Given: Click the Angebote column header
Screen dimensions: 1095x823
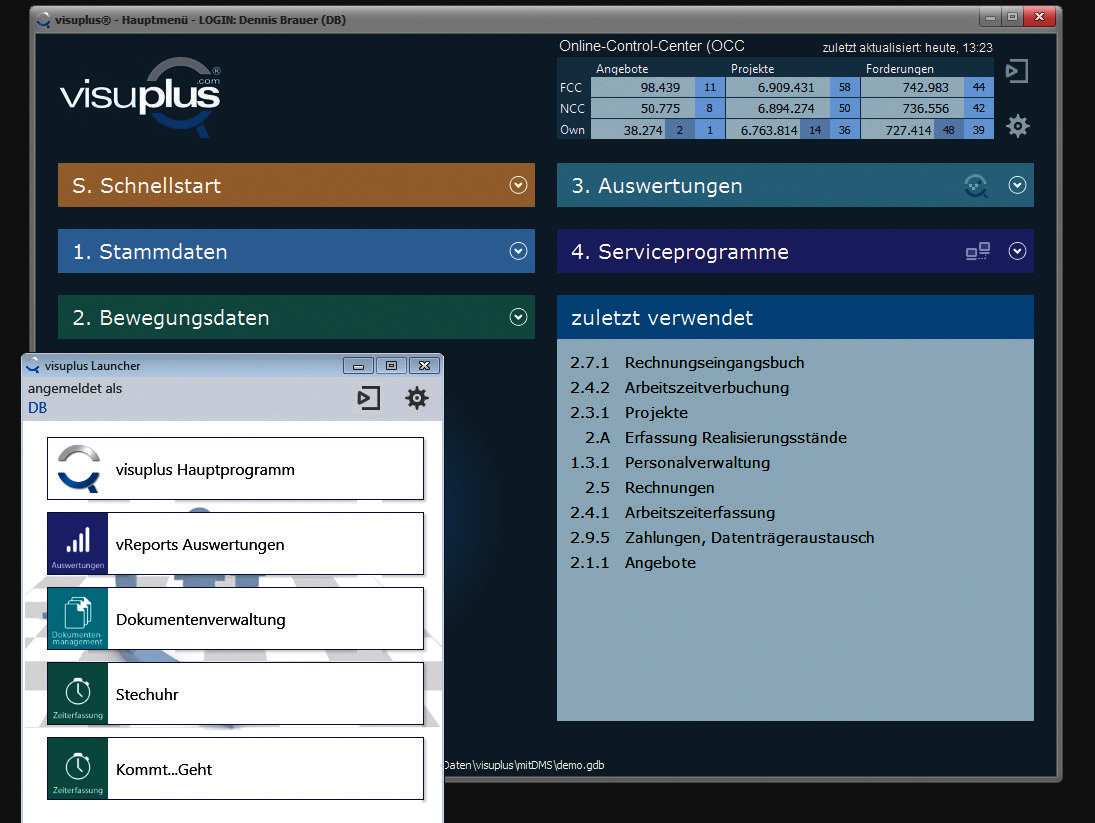Looking at the screenshot, I should 622,68.
